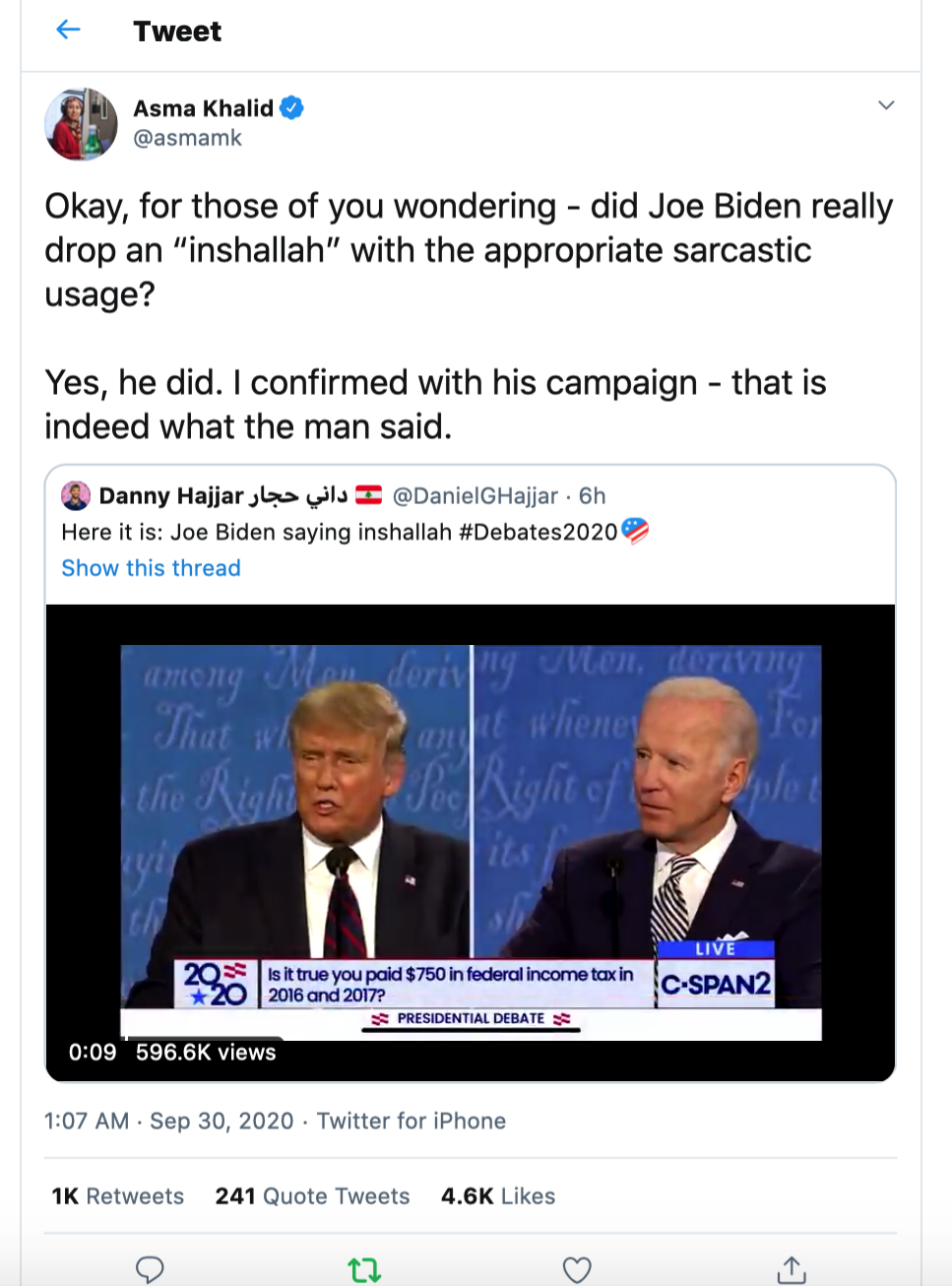Image resolution: width=952 pixels, height=1286 pixels.
Task: Click the Twitter for iPhone source
Action: (412, 1121)
